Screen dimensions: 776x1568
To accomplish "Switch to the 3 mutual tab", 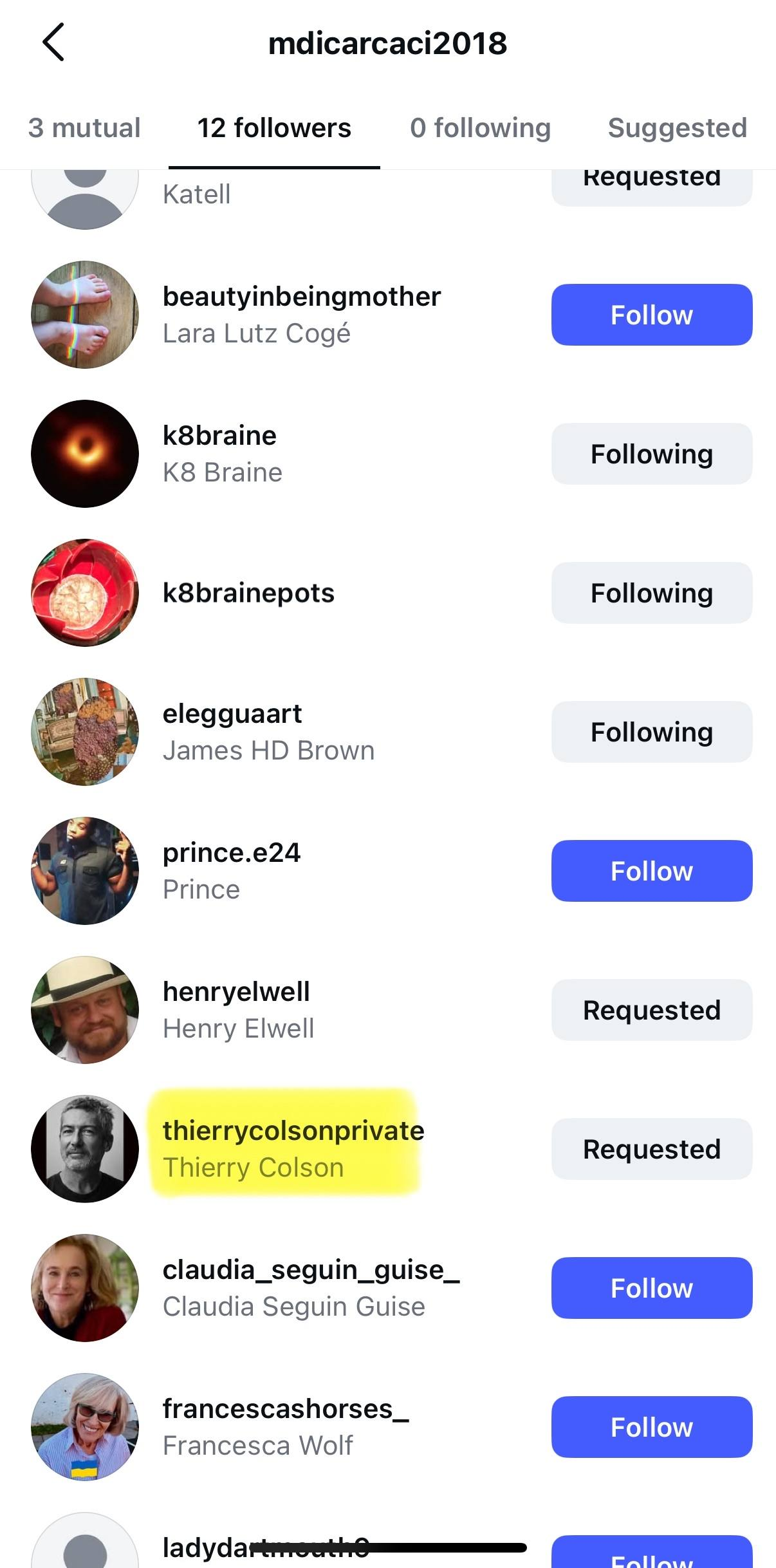I will tap(84, 128).
